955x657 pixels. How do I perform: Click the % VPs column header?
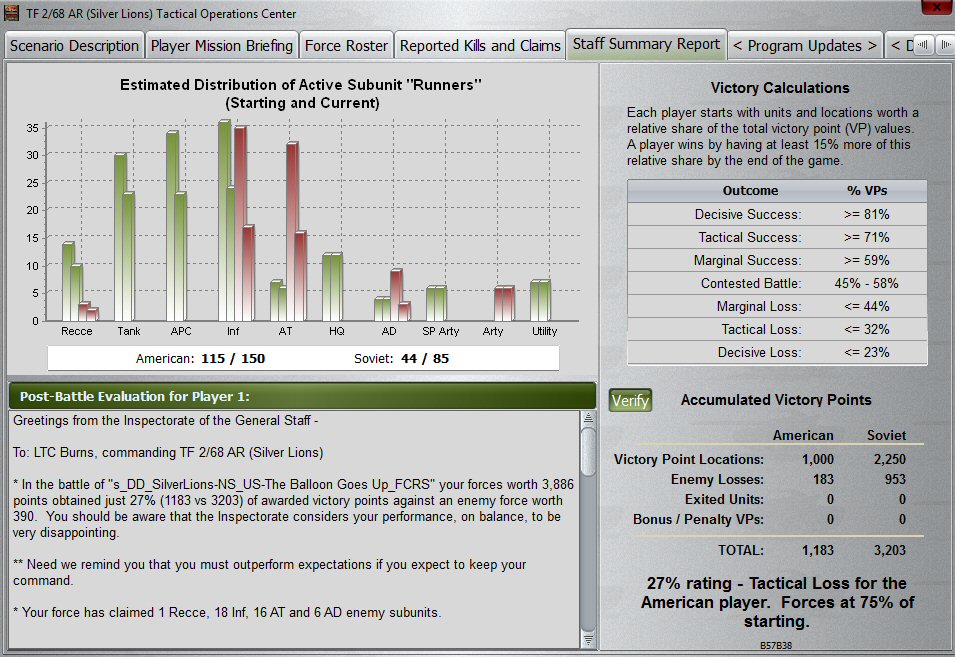tap(867, 191)
